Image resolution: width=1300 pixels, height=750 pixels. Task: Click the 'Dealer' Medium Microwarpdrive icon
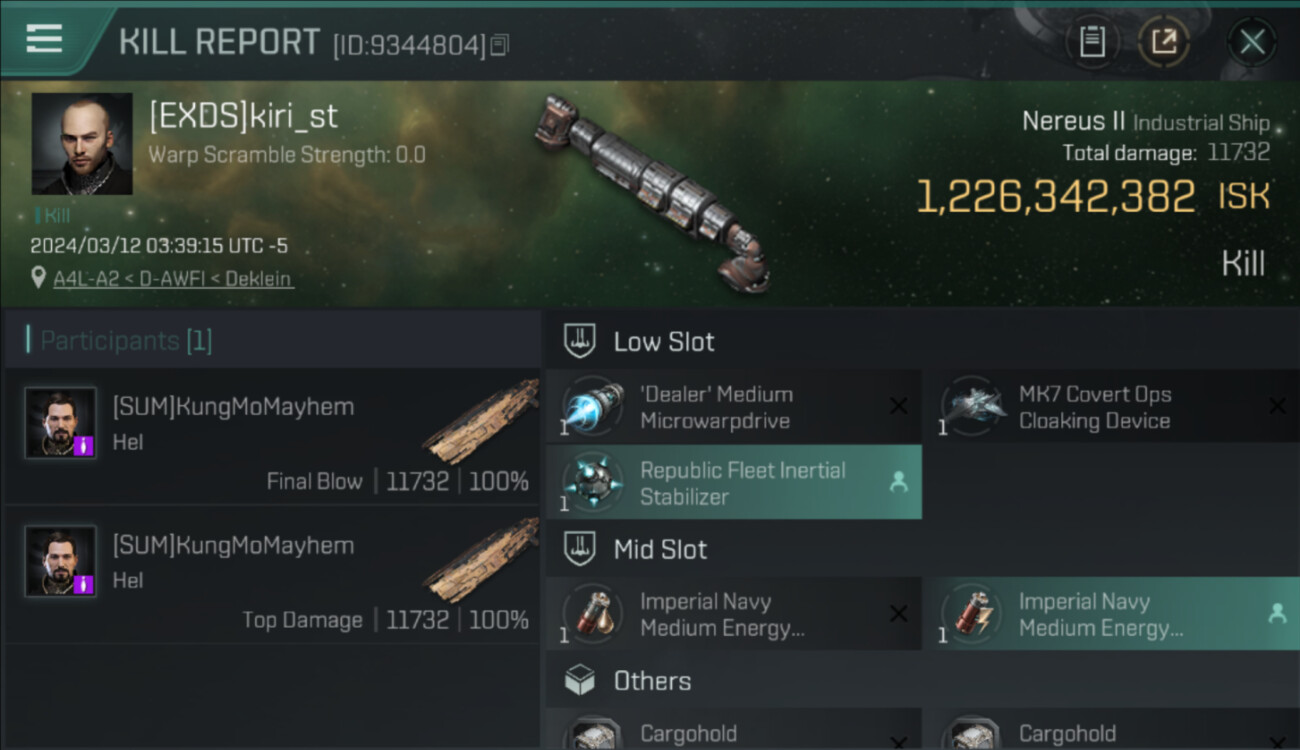pyautogui.click(x=592, y=407)
